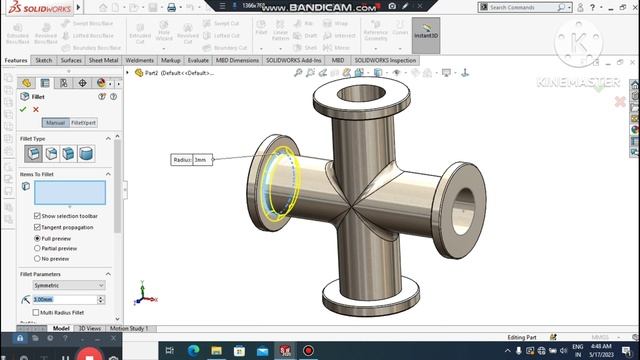The image size is (640, 360).
Task: Switch to the Sketch tab
Action: coord(44,60)
